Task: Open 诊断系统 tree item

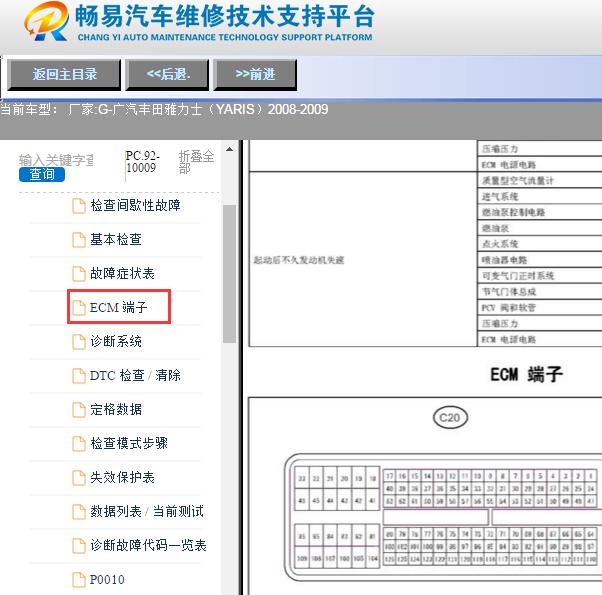Action: click(x=116, y=341)
